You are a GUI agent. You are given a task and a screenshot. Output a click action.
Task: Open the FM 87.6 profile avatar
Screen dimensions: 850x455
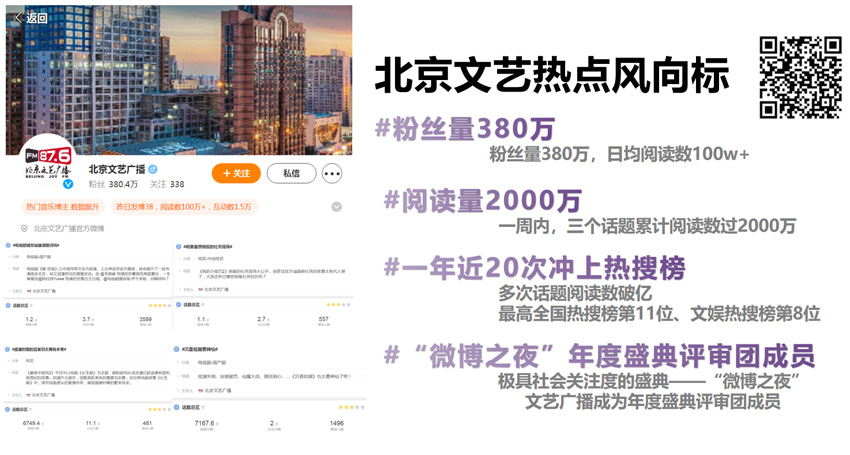48,163
